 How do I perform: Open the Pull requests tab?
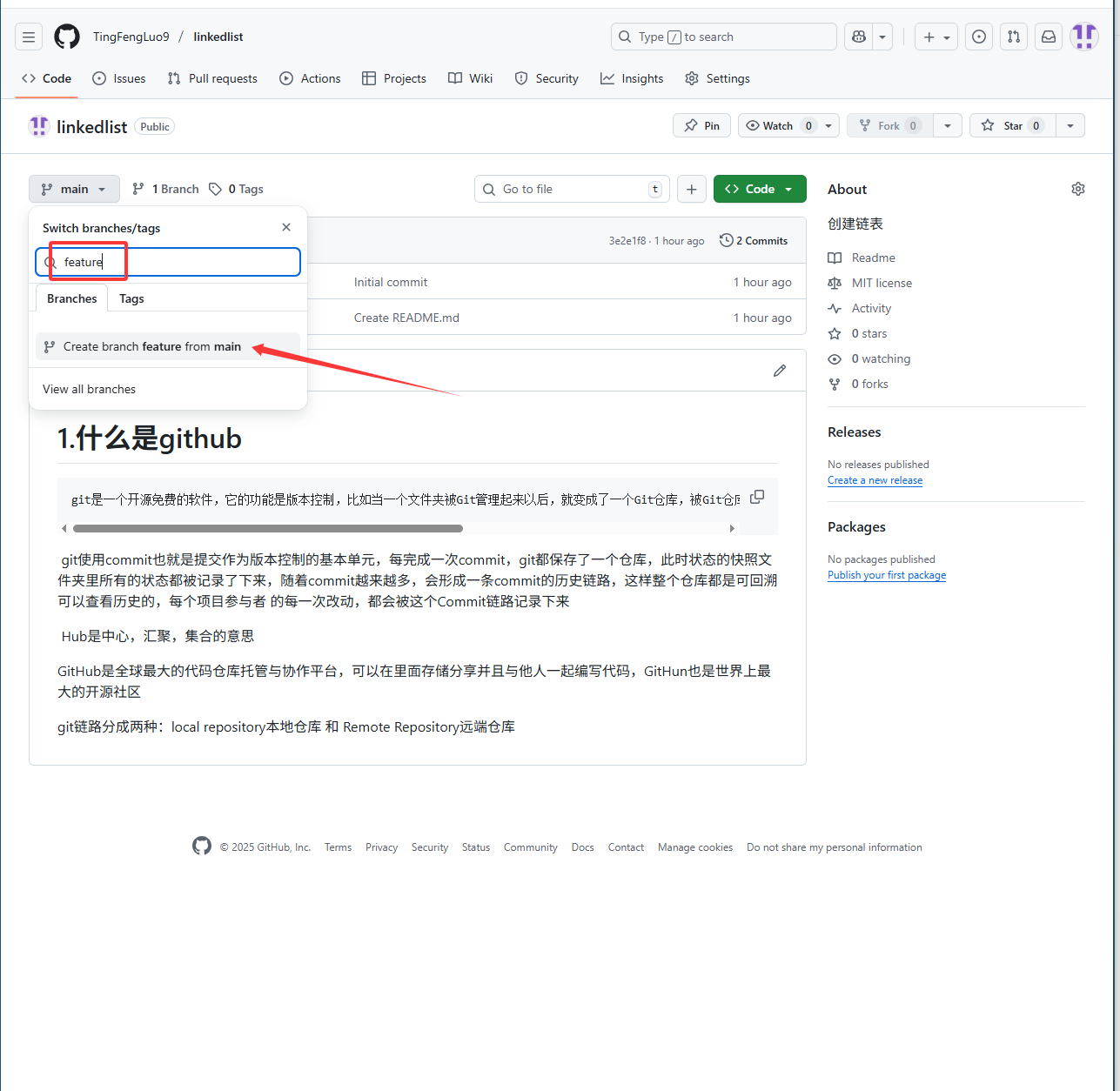click(212, 78)
